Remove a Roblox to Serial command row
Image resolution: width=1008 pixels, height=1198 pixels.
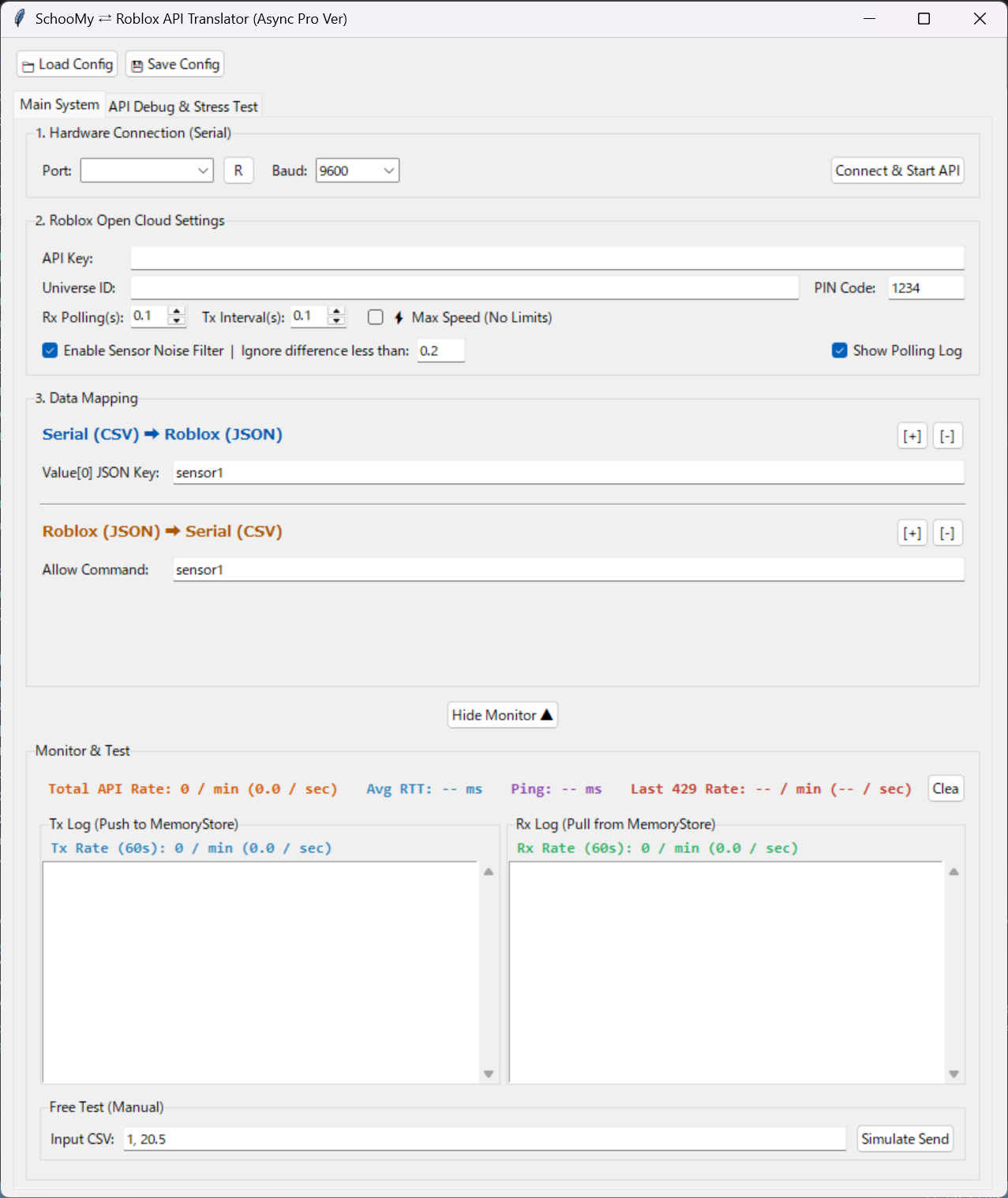948,533
